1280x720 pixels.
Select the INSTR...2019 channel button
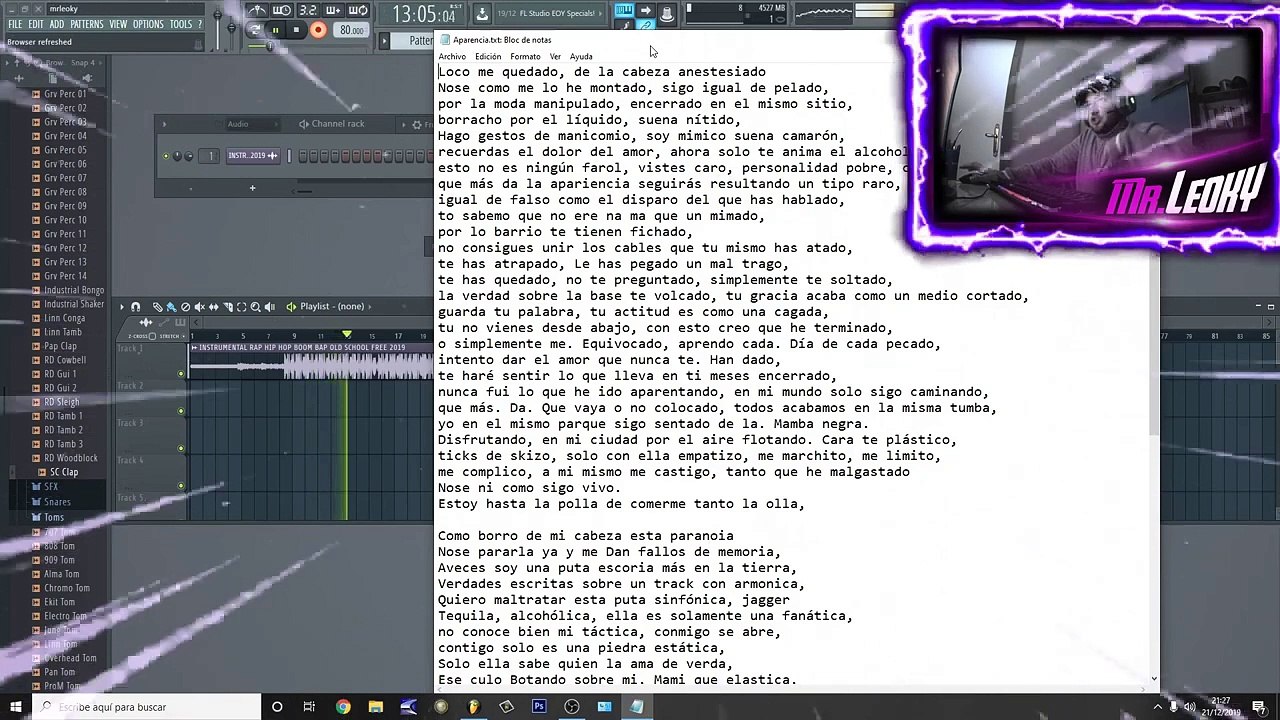click(253, 156)
